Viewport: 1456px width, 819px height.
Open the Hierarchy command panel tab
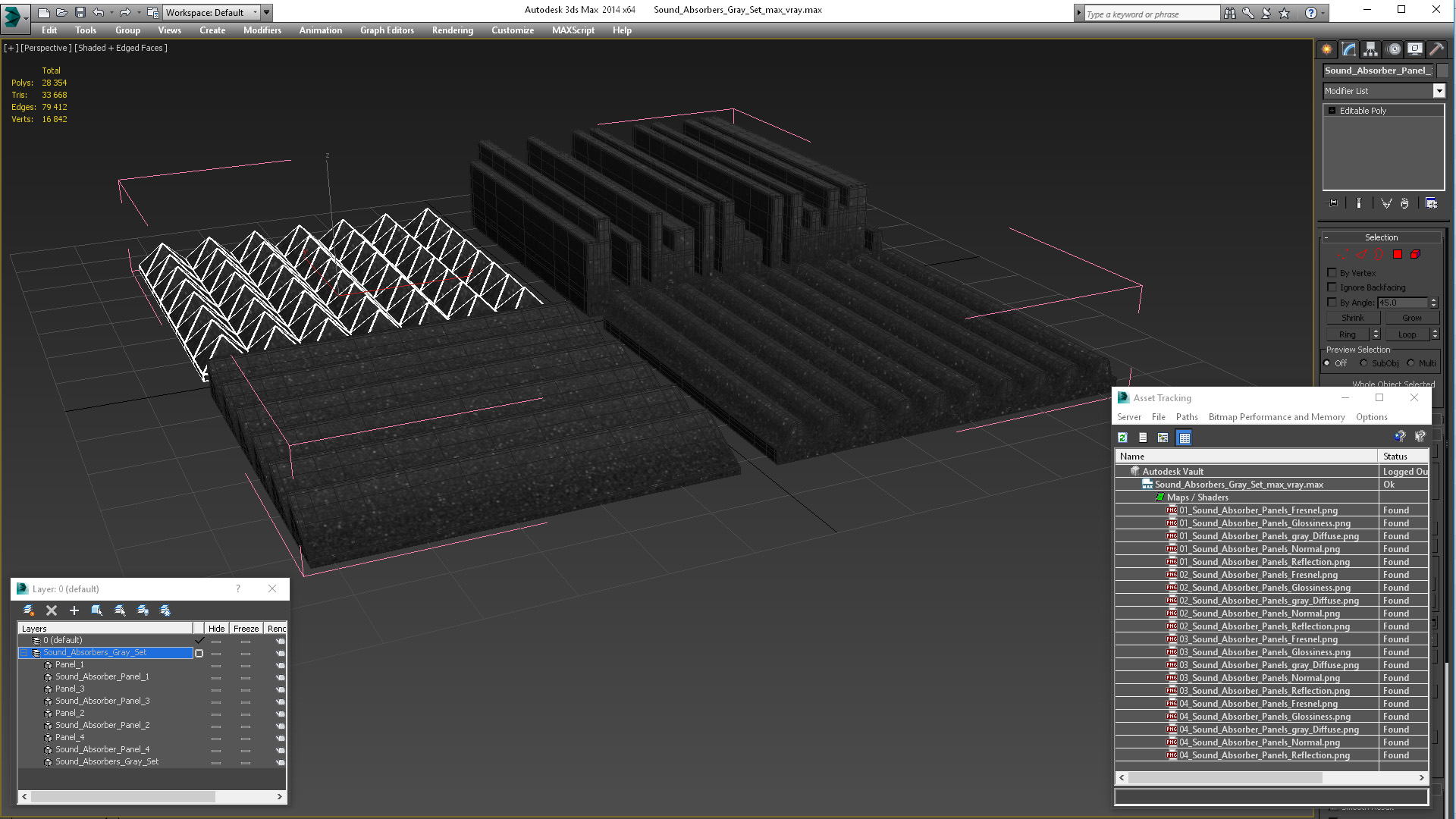tap(1370, 49)
